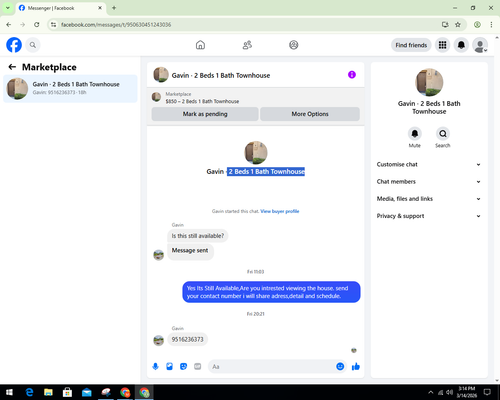Click the 'Message sent' bubble
The width and height of the screenshot is (500, 400).
tap(190, 251)
